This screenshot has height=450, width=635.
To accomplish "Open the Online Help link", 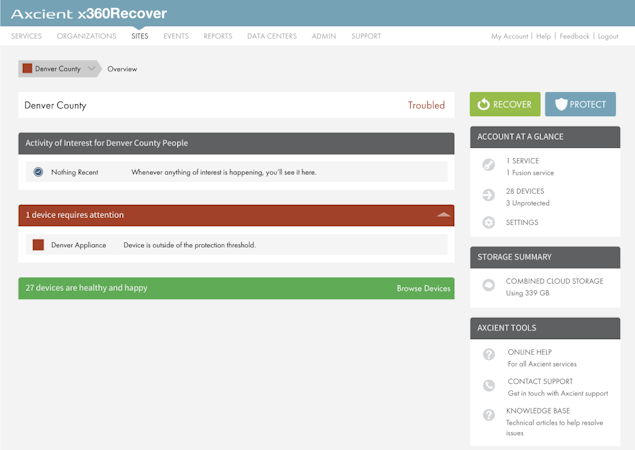I will 530,352.
